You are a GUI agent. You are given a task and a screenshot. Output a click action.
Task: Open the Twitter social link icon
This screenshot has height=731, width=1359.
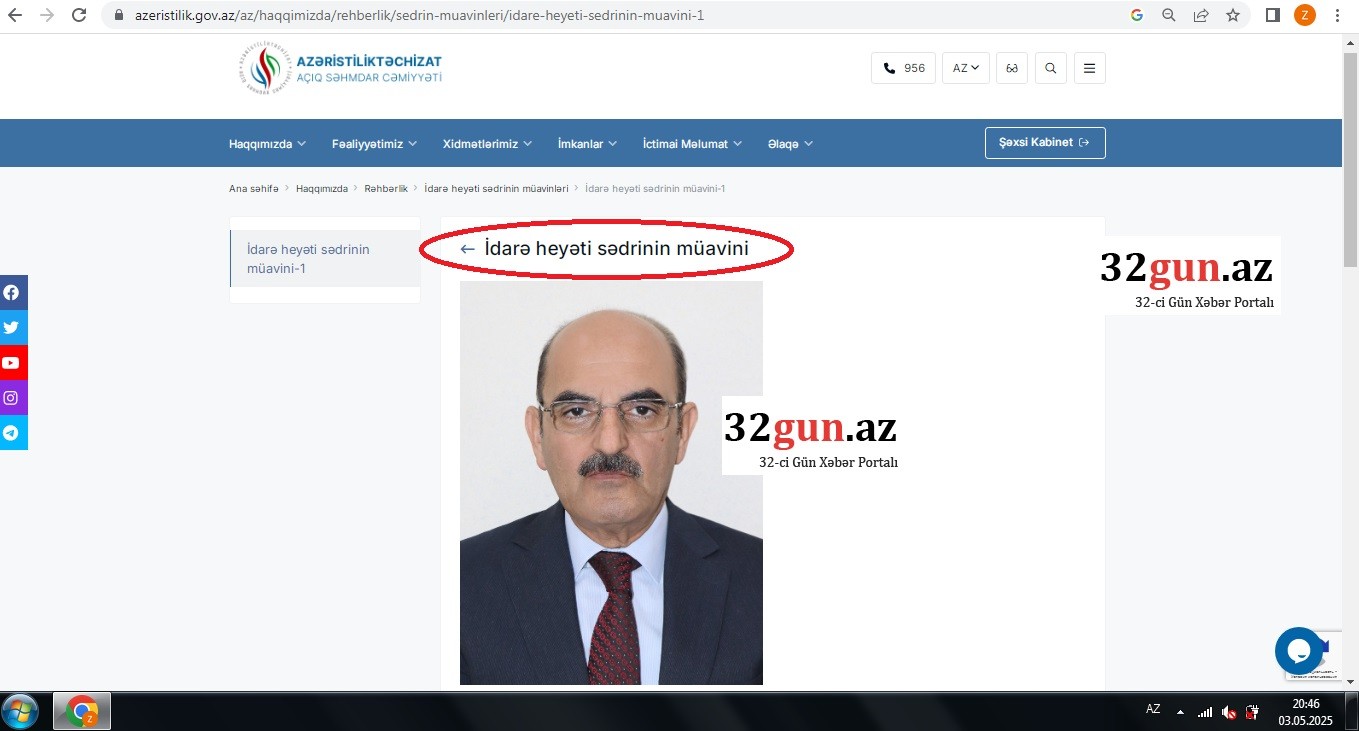12,328
